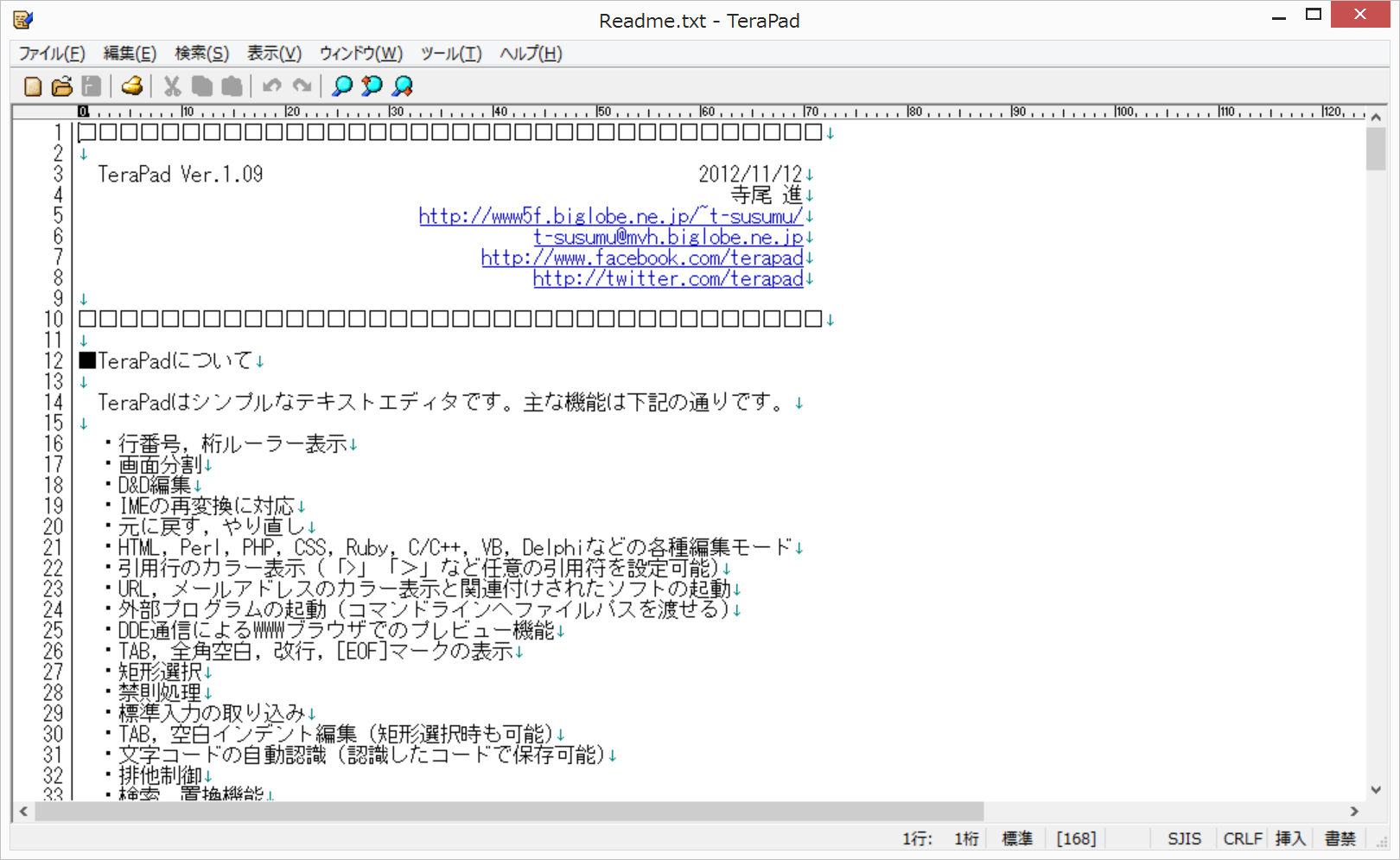Click the vertical scrollbar up arrow
The width and height of the screenshot is (1400, 860).
1376,117
